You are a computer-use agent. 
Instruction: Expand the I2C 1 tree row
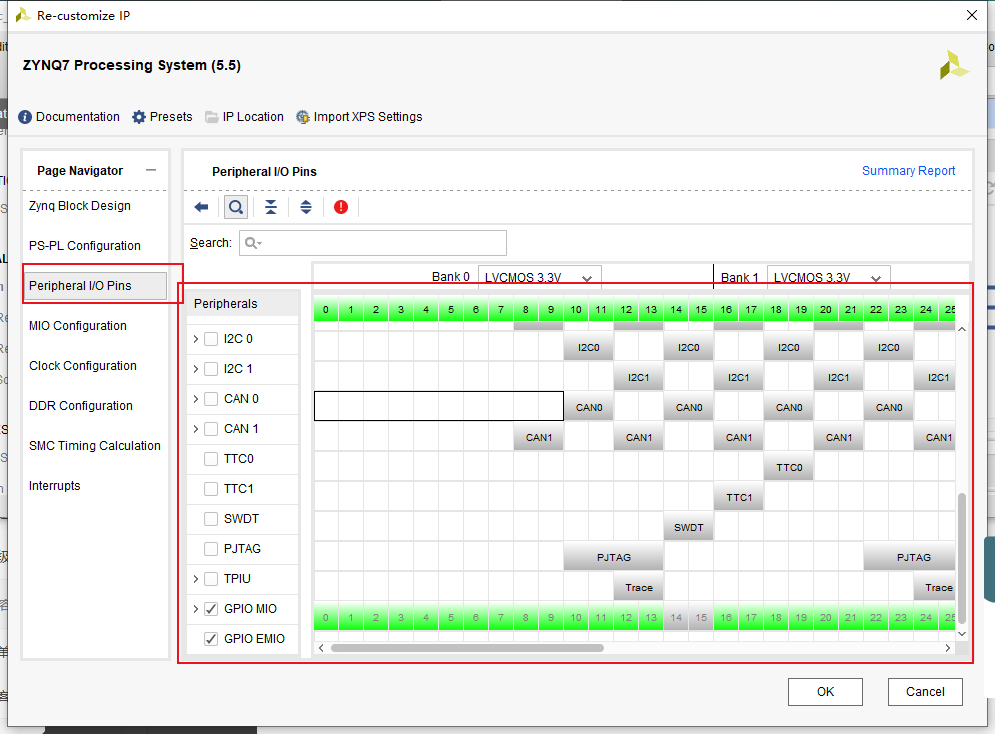pos(195,369)
